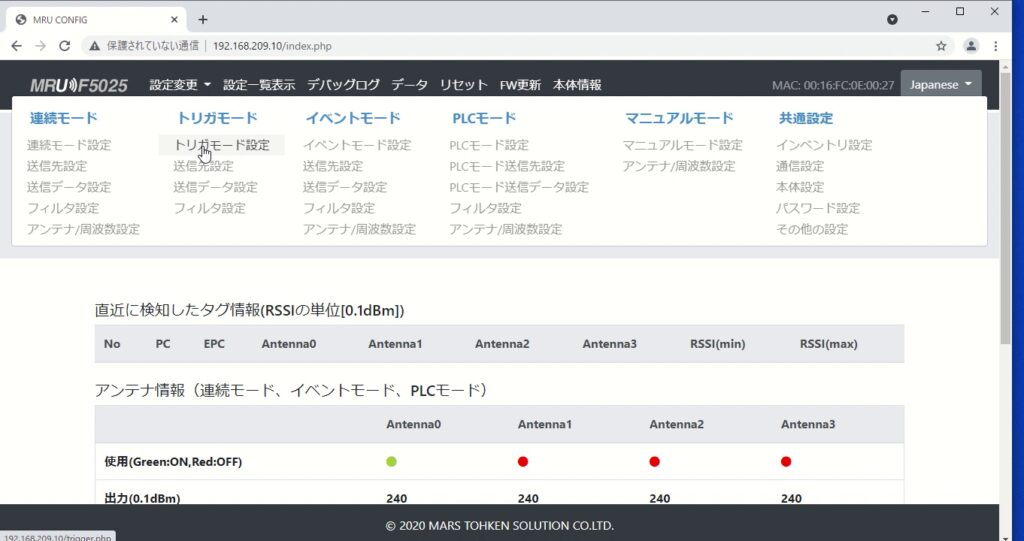
Task: Click the MAC address text in navbar
Action: coord(833,85)
